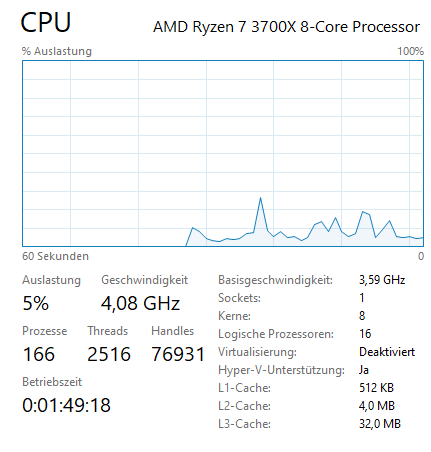This screenshot has width=431, height=452.
Task: Click the Kerne value 8
Action: [362, 316]
